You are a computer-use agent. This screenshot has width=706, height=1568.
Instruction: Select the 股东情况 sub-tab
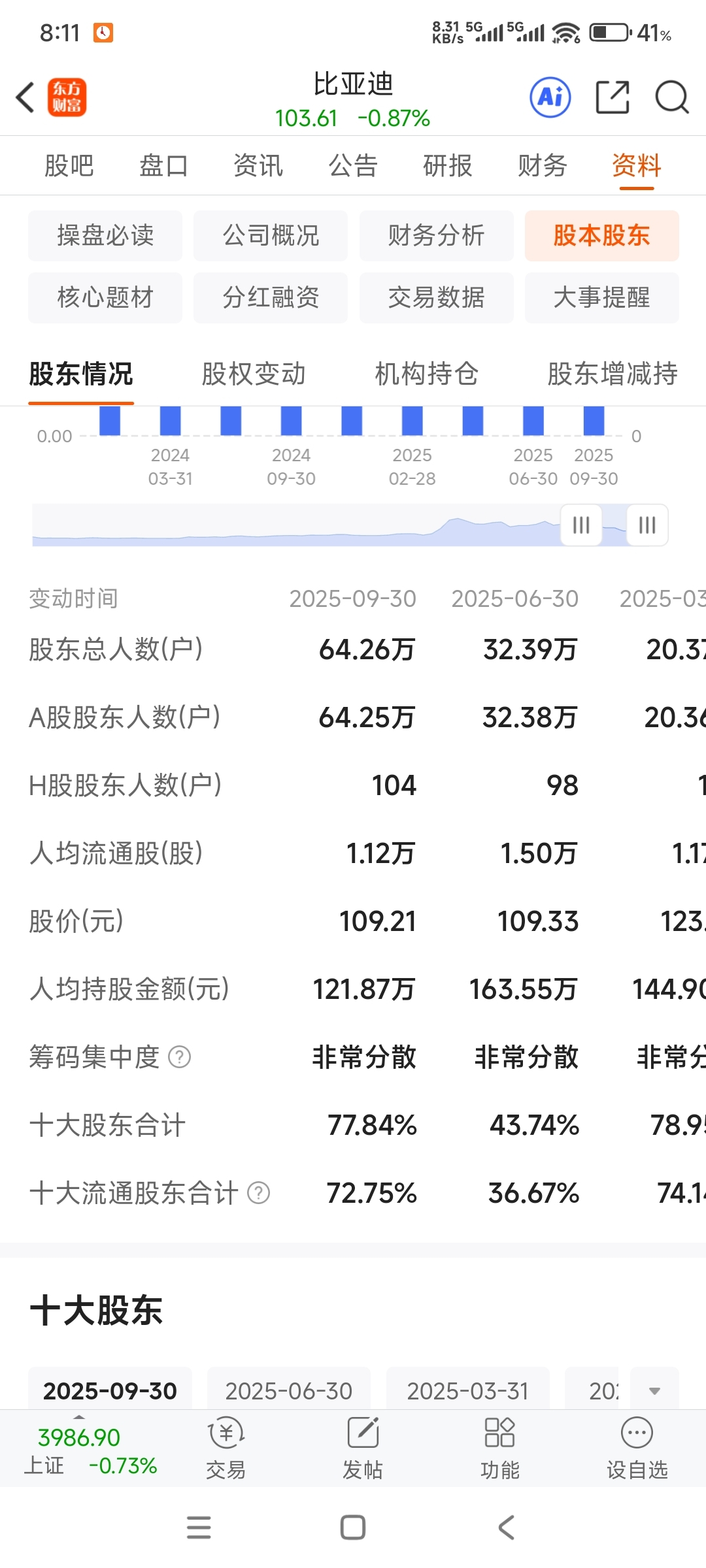81,374
